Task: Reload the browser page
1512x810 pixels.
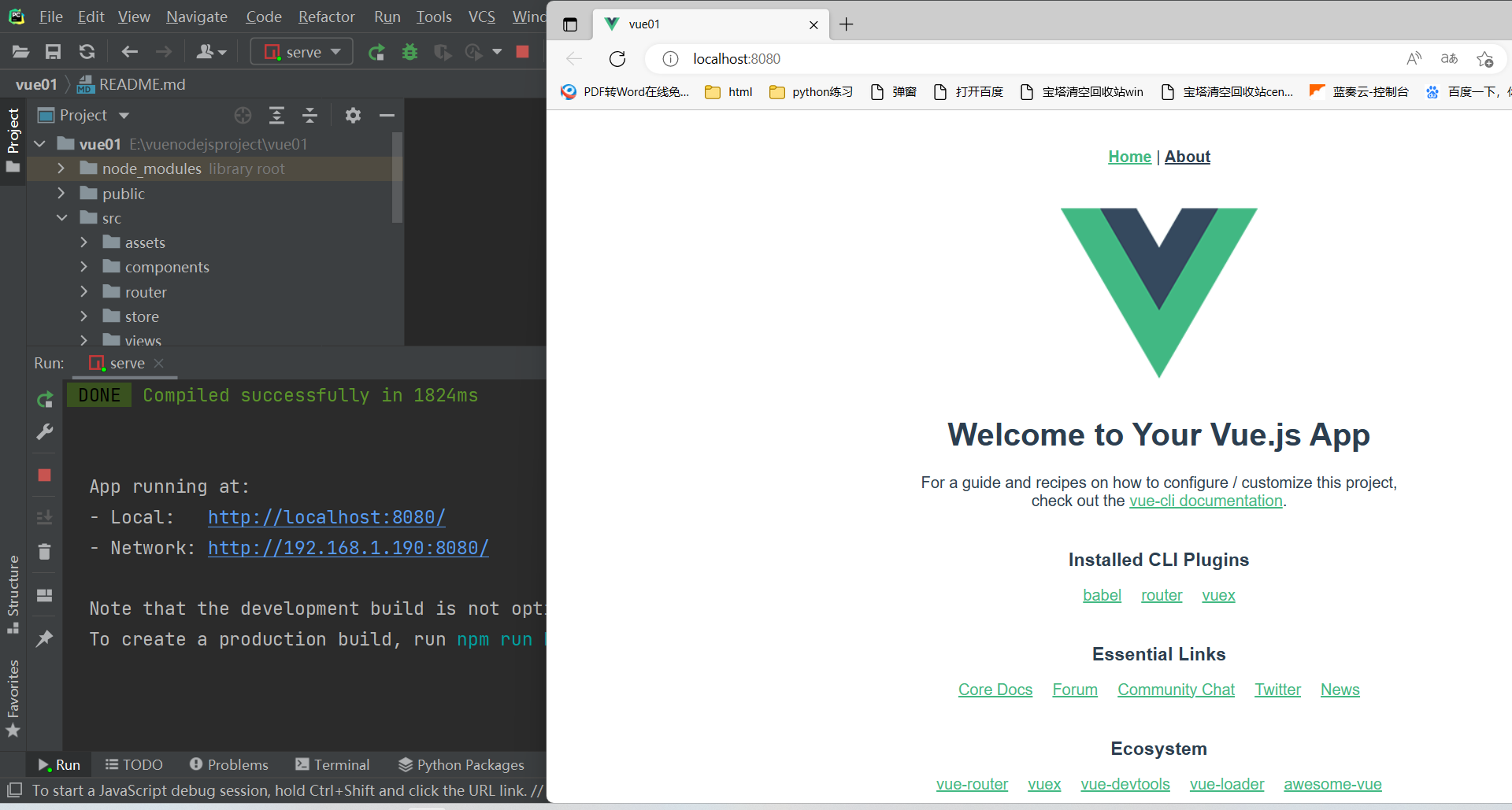Action: tap(617, 59)
